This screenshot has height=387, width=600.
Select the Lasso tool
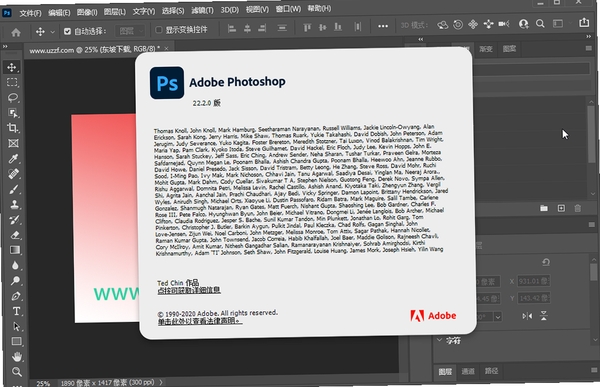click(13, 98)
